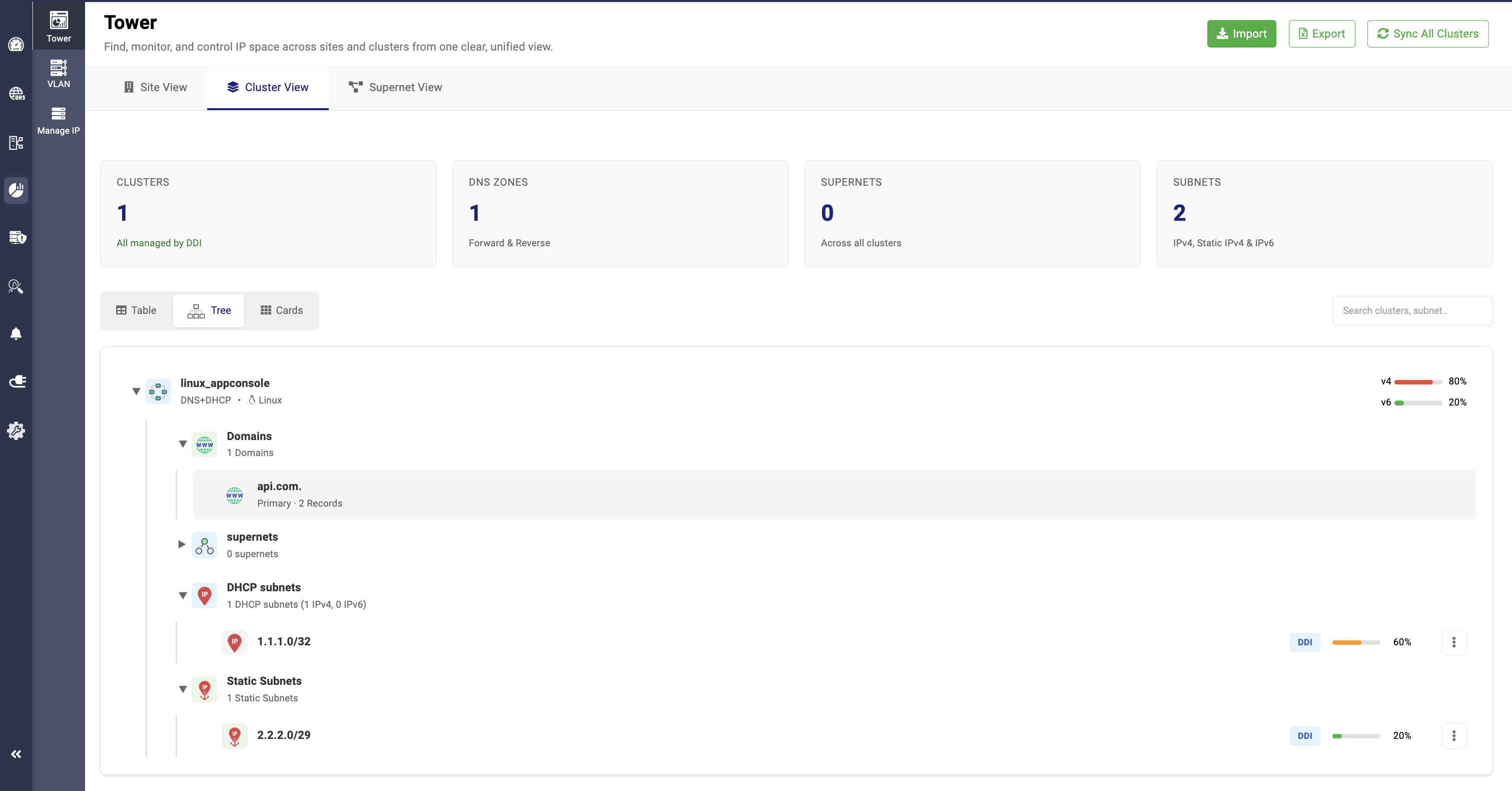Switch to the Site View tab

(x=155, y=88)
